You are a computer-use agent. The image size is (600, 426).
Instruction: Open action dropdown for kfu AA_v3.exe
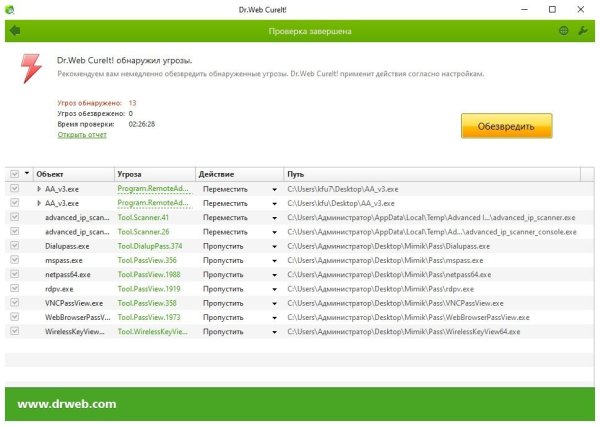[x=274, y=204]
